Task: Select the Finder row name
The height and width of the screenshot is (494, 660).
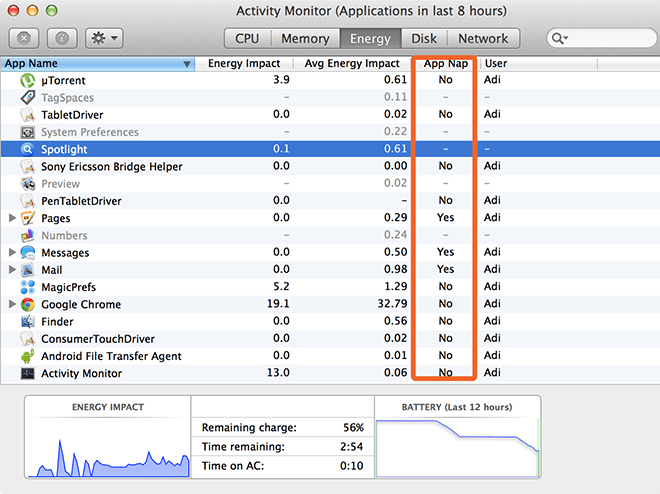Action: pyautogui.click(x=57, y=322)
